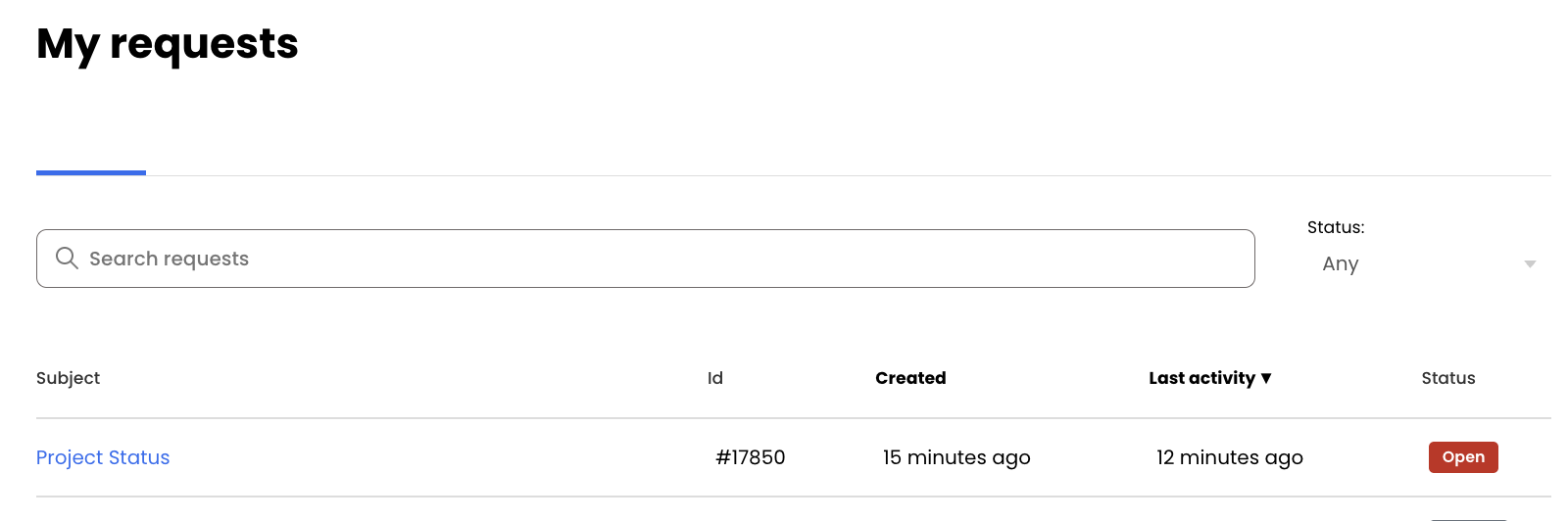Click the Id column header
1568x521 pixels.
(715, 378)
